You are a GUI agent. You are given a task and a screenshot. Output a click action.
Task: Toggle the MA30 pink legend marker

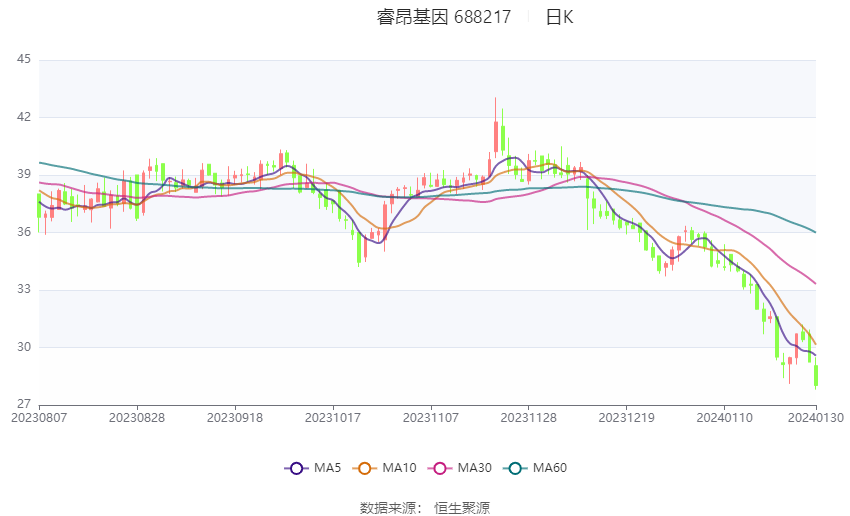point(440,468)
